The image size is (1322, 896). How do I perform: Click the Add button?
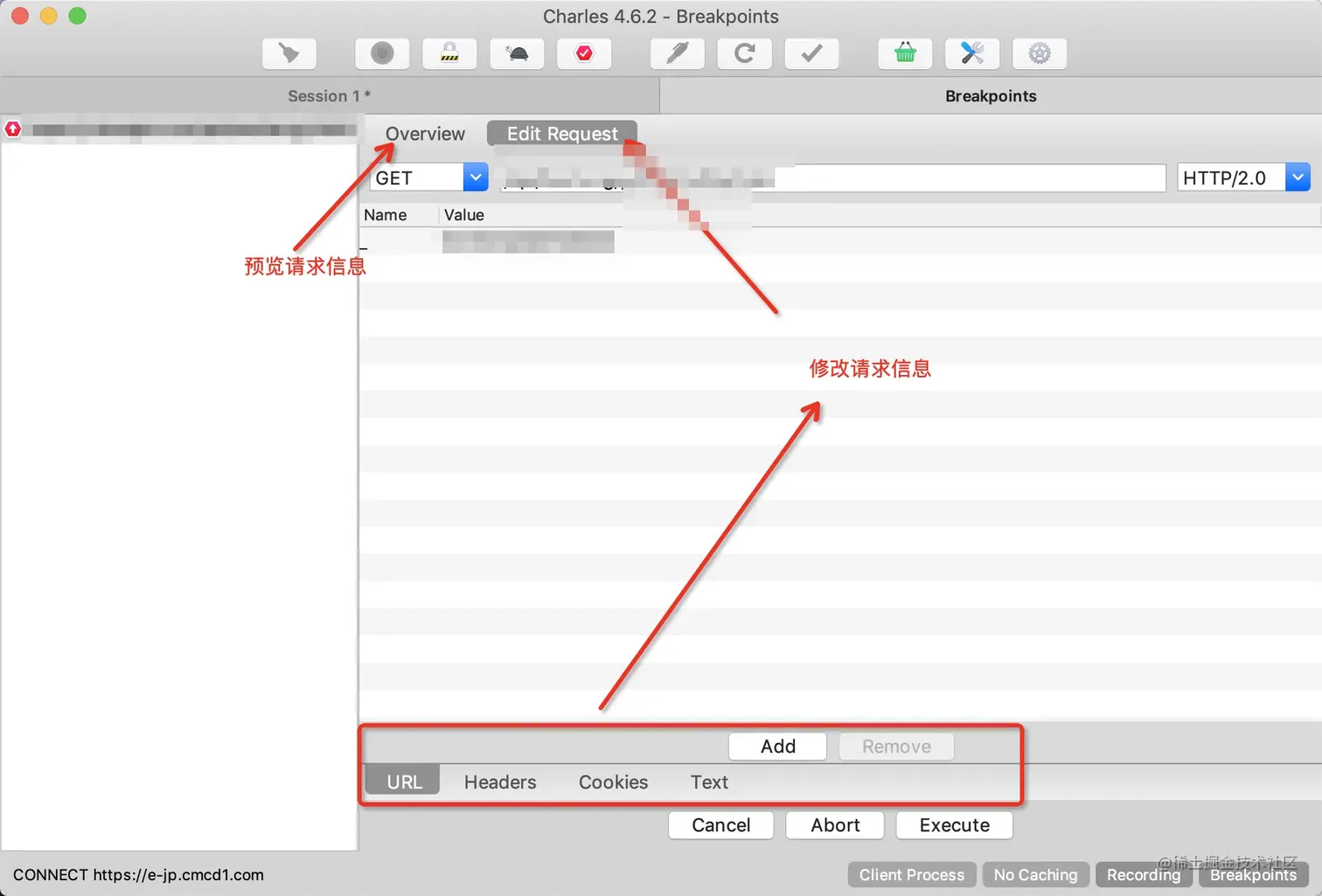click(x=777, y=747)
